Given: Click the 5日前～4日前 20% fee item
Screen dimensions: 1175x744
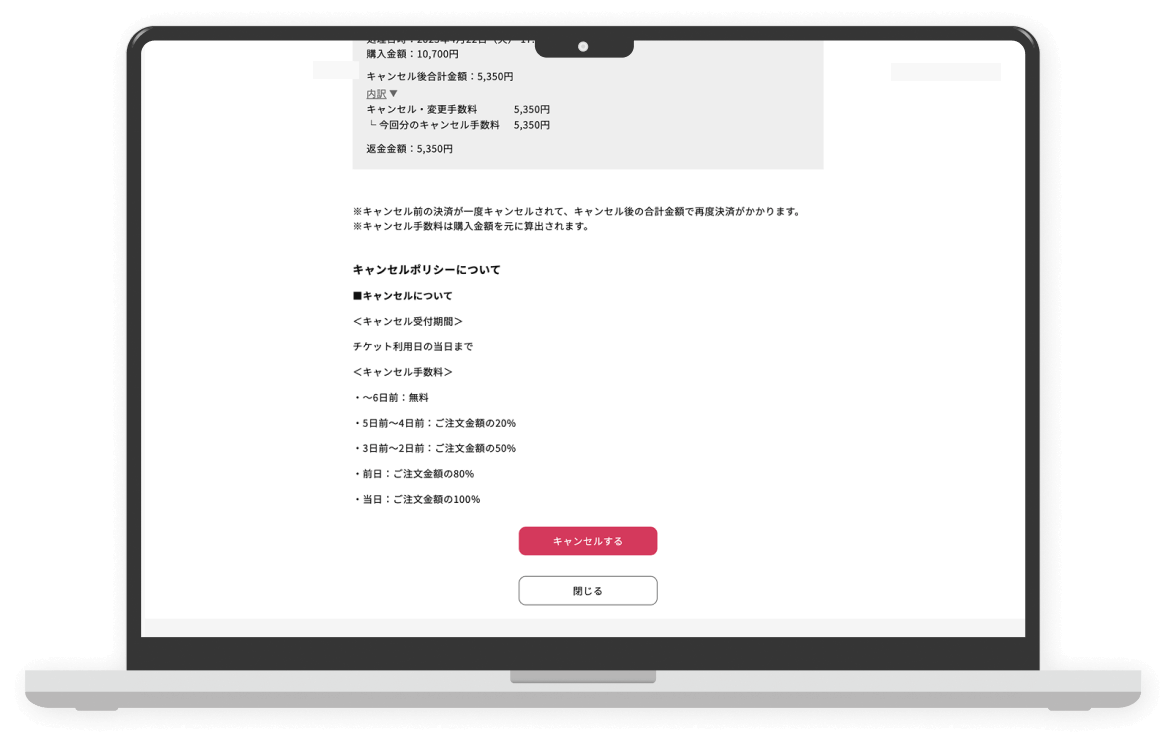Looking at the screenshot, I should click(x=435, y=423).
